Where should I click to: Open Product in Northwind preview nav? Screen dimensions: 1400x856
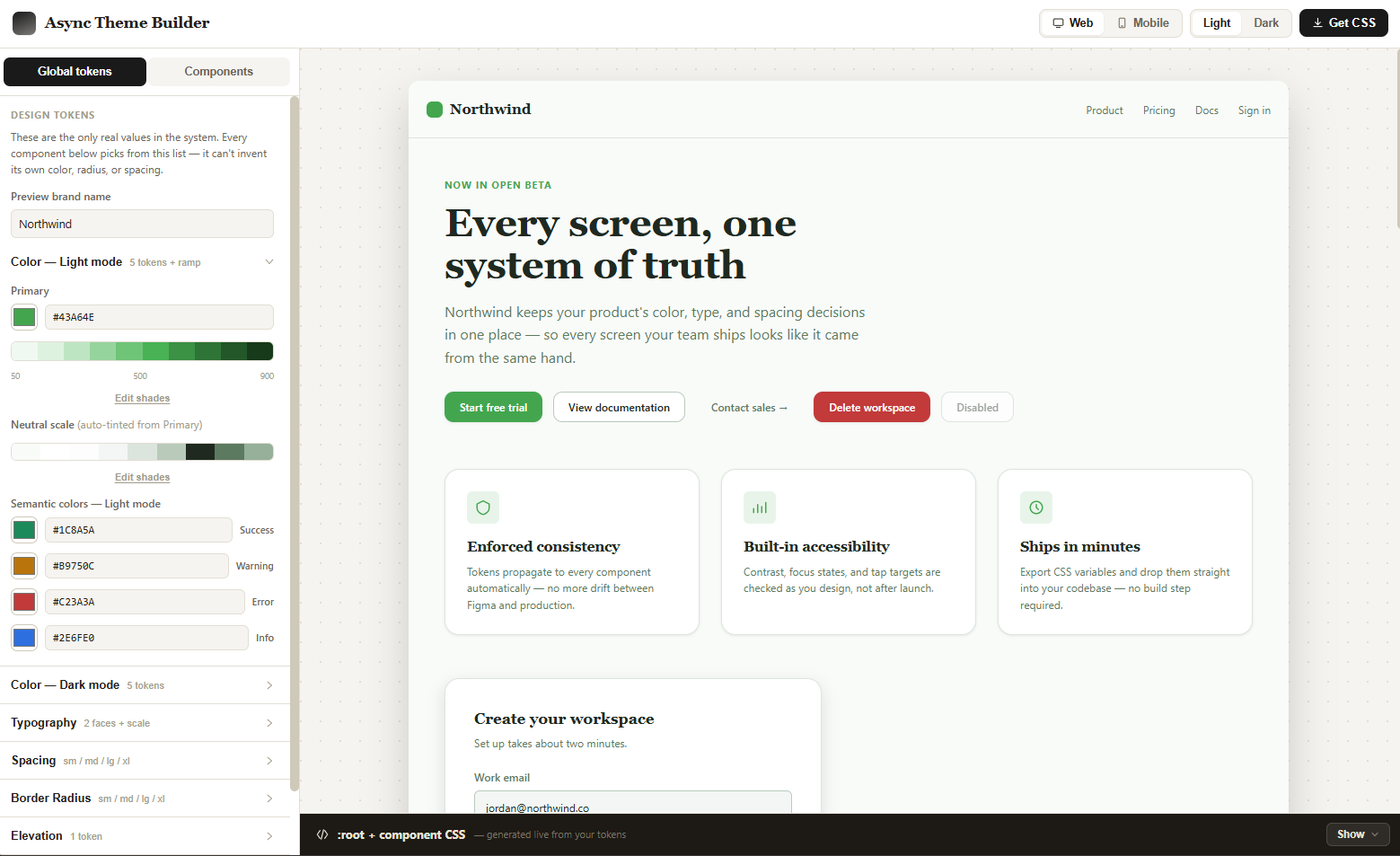tap(1105, 110)
